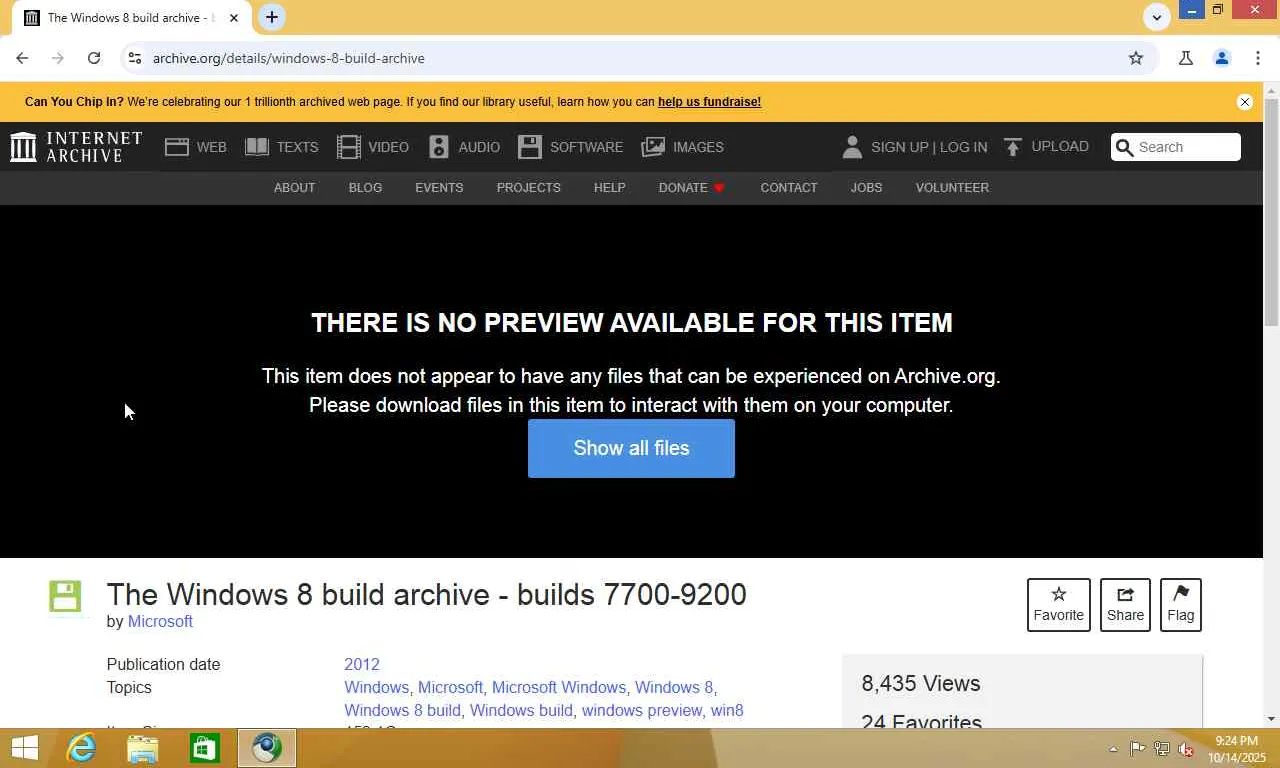The image size is (1280, 768).
Task: Open the Action Center flag icon
Action: click(1137, 749)
